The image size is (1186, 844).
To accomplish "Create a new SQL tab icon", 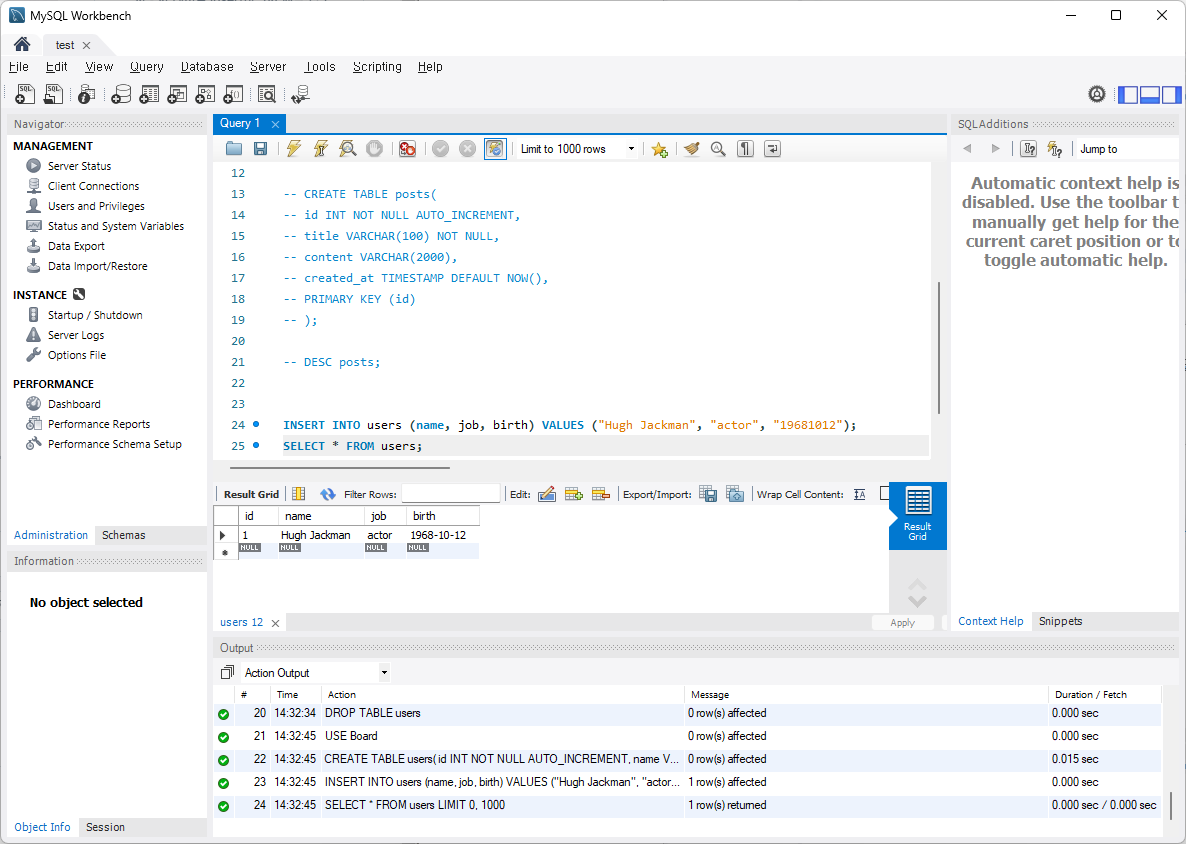I will (25, 94).
